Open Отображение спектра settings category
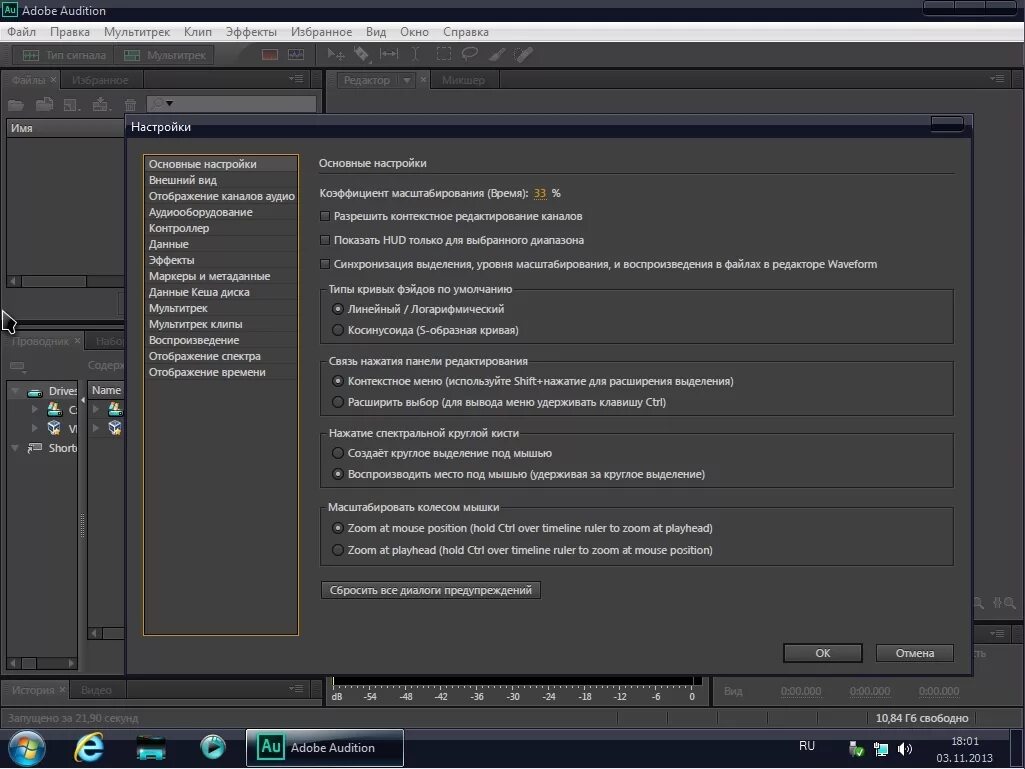 221,356
